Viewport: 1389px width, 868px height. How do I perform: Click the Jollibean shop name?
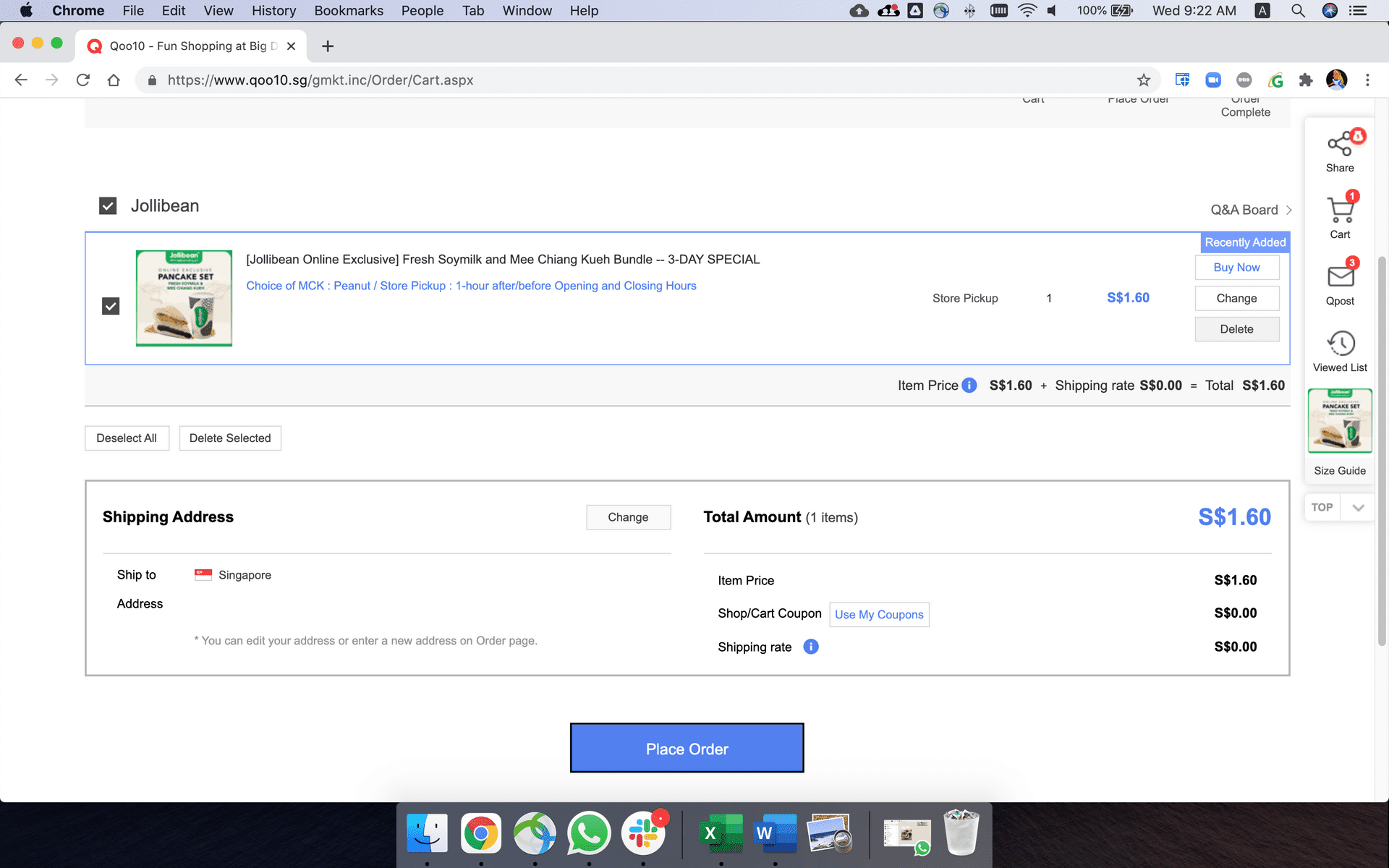165,206
